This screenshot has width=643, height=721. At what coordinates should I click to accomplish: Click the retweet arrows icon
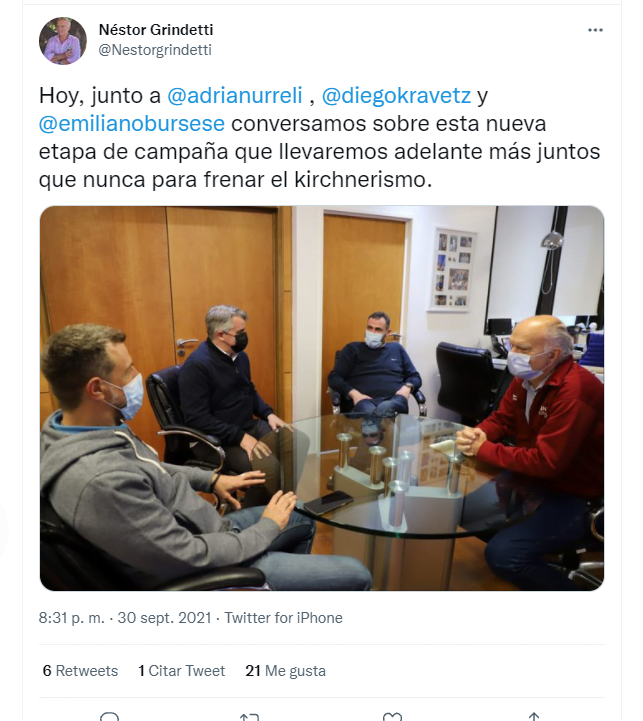[249, 716]
